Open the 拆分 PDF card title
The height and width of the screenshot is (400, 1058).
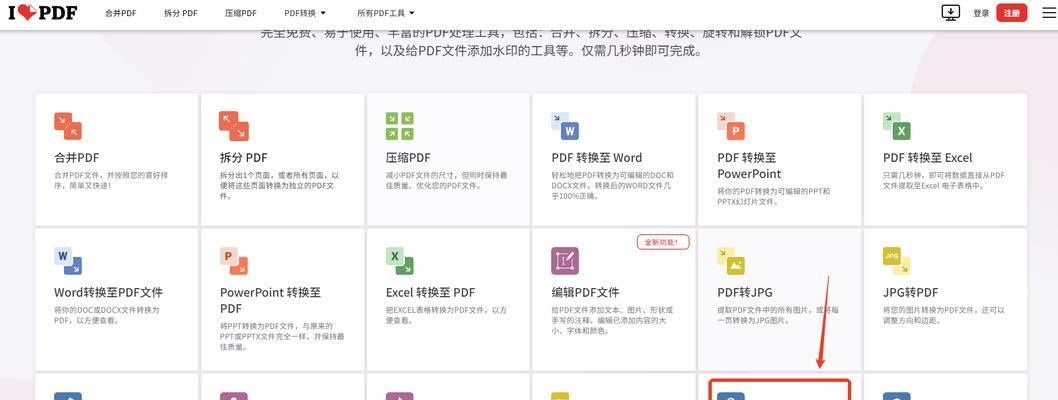coord(244,158)
